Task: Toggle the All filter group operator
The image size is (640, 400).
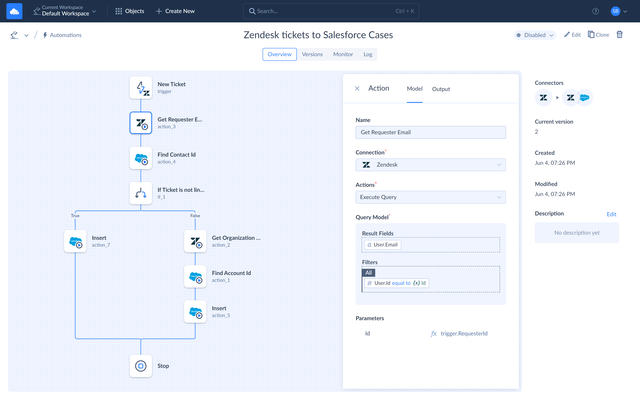Action: tap(369, 272)
